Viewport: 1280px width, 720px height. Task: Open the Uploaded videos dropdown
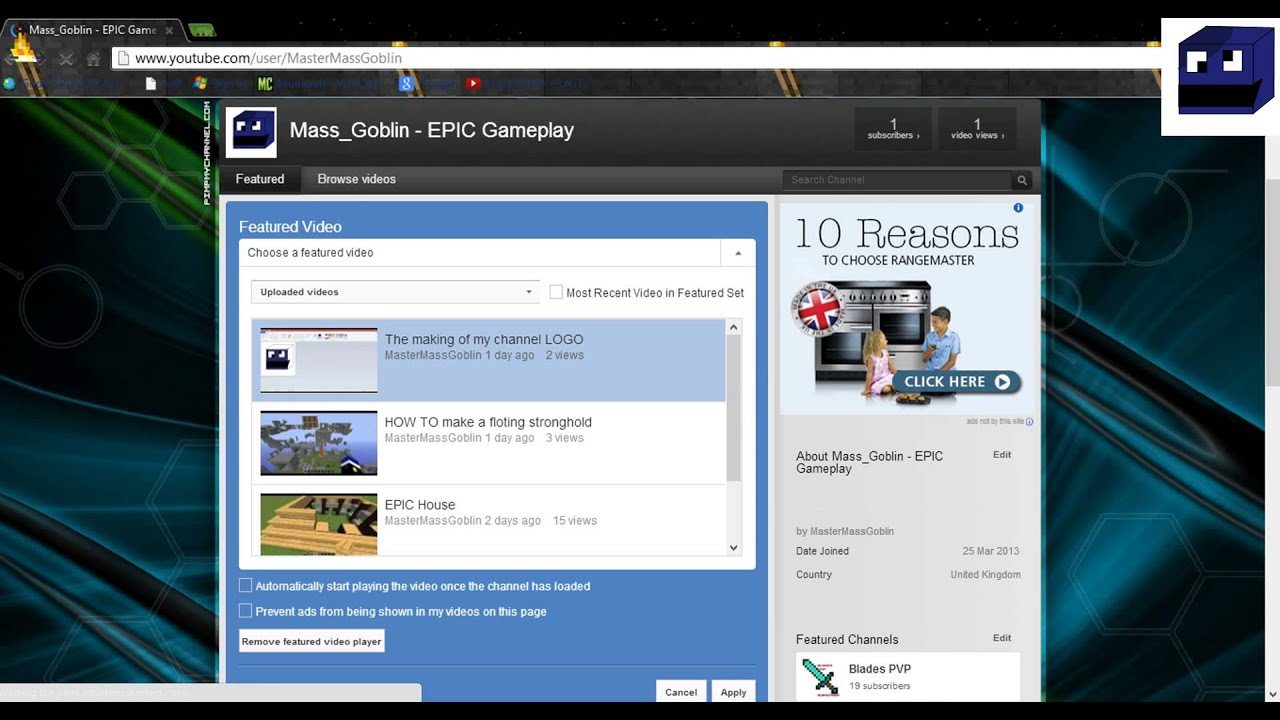[x=395, y=292]
